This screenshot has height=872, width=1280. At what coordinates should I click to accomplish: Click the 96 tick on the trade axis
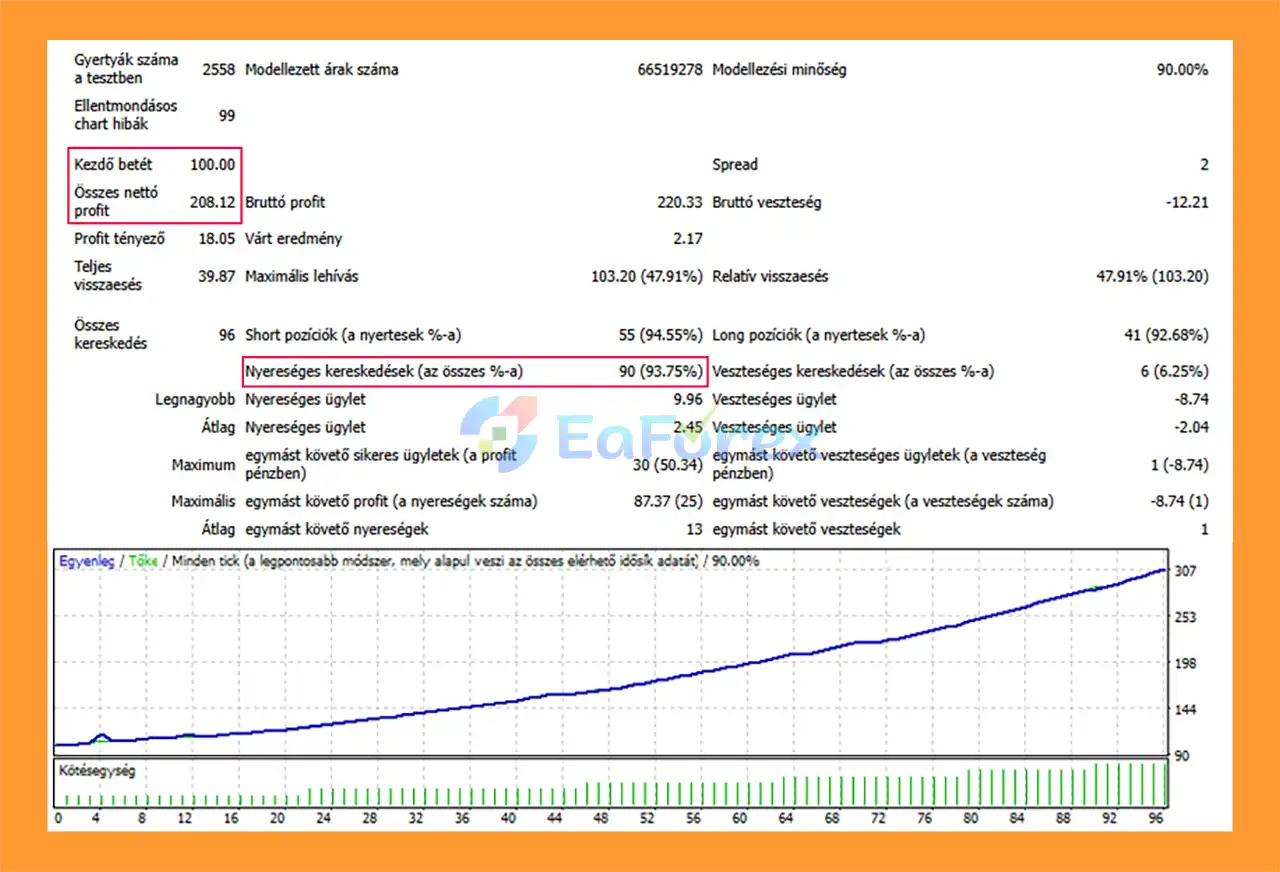[1155, 818]
